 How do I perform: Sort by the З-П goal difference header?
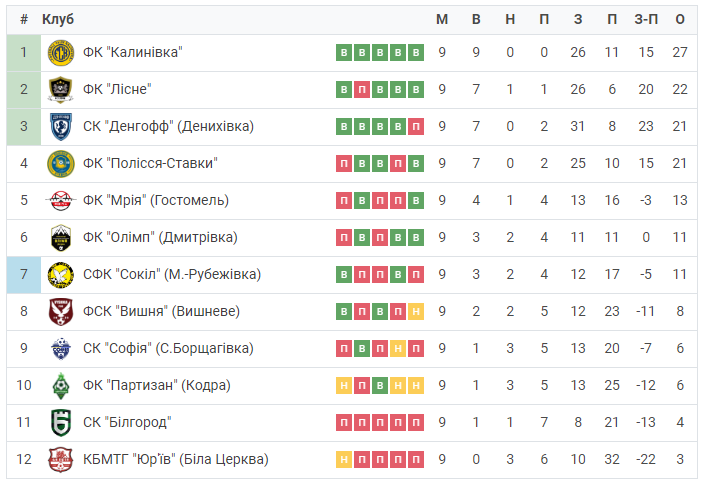[x=646, y=19]
